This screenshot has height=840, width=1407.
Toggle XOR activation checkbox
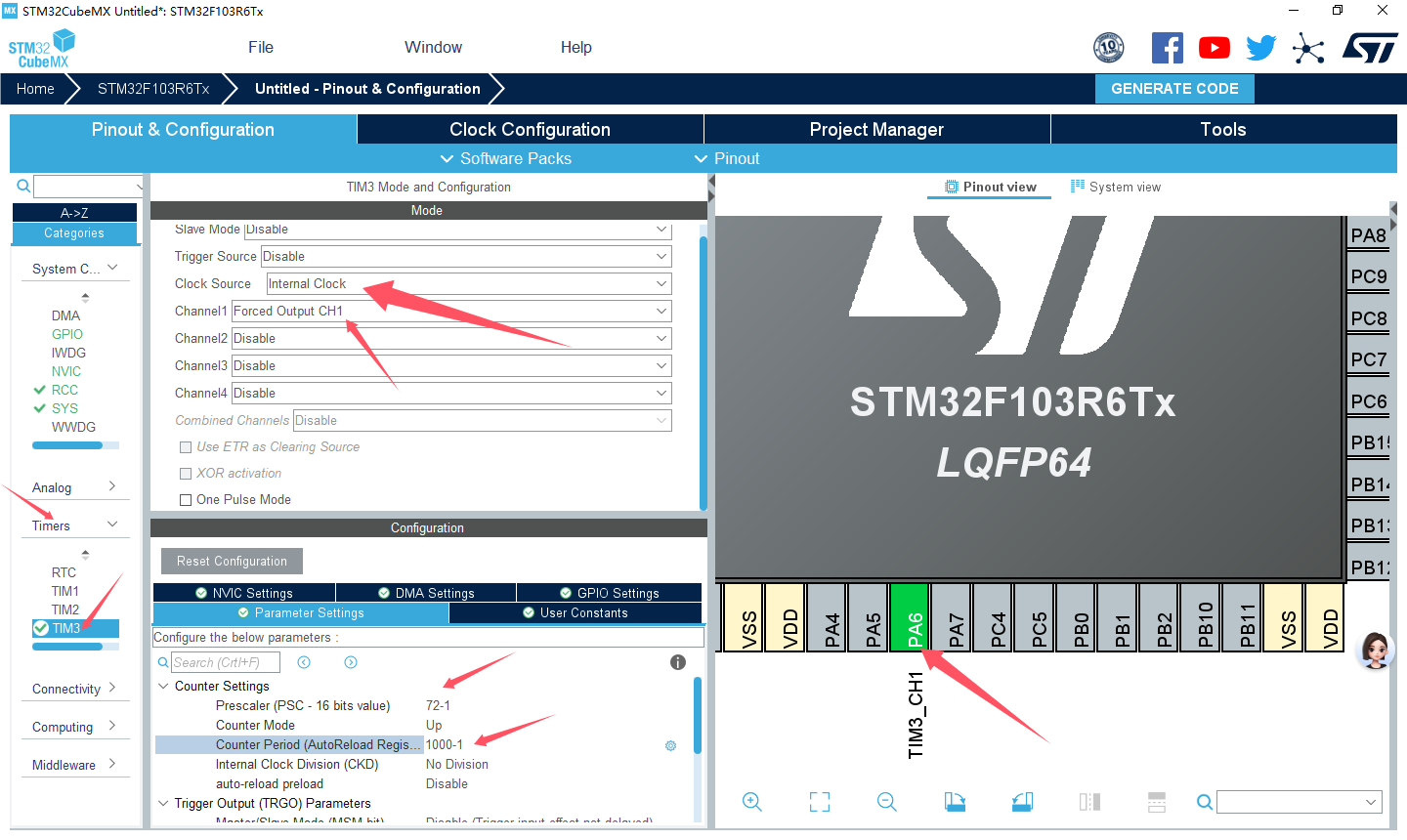[x=186, y=474]
